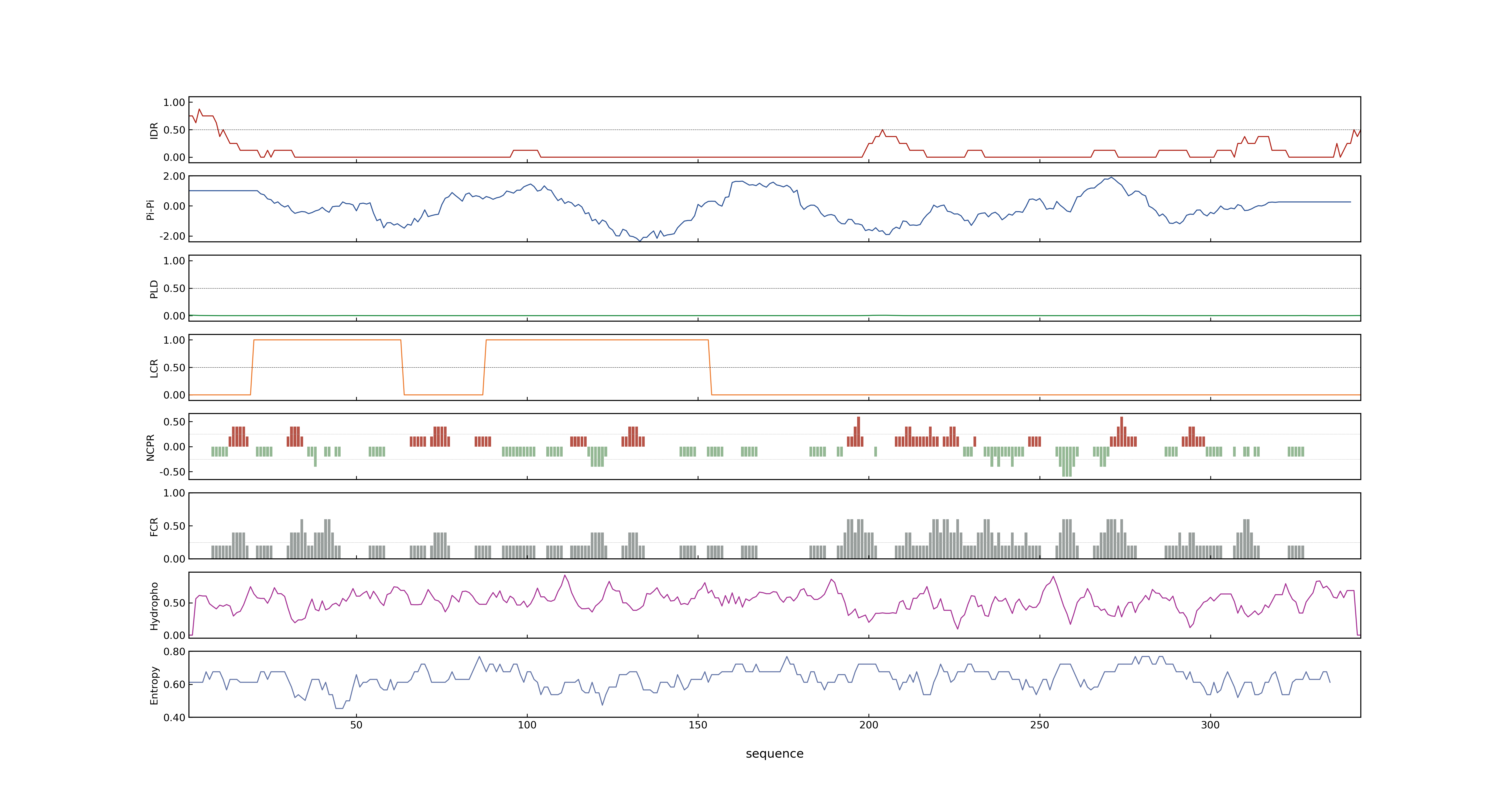Screen dimensions: 1512x806
Task: Click x-axis tick label 50
Action: 356,725
